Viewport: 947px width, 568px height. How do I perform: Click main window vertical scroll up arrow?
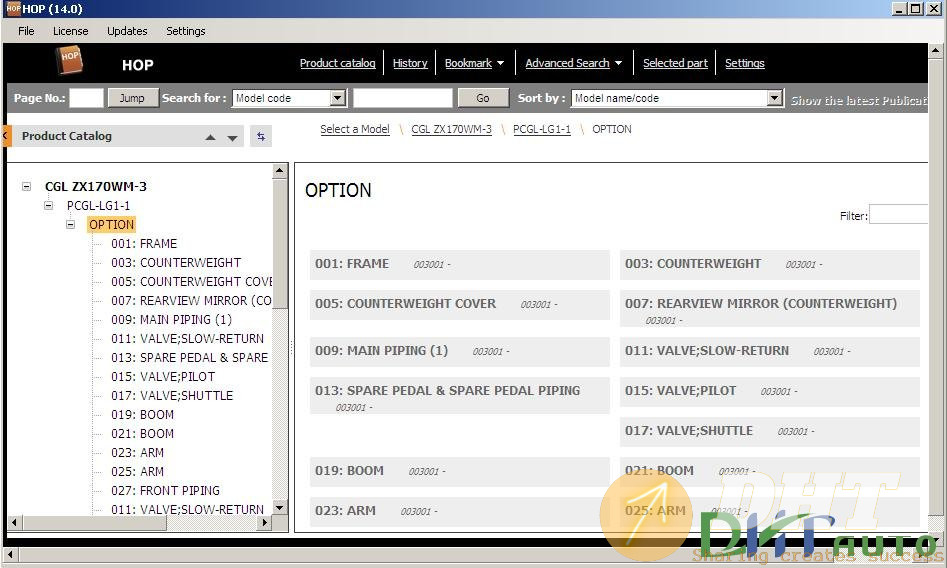pyautogui.click(x=935, y=51)
